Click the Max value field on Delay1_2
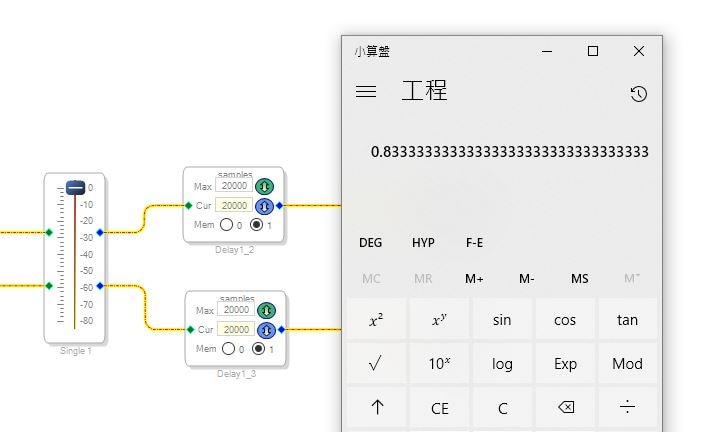This screenshot has width=704, height=432. [234, 185]
